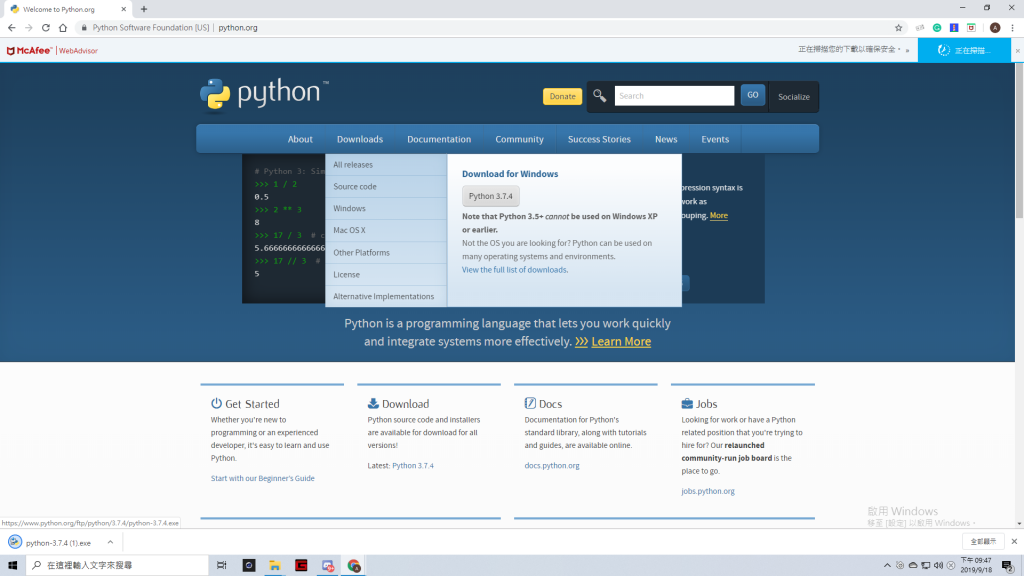The image size is (1024, 576).
Task: Go back with the browser back arrow
Action: coord(12,27)
